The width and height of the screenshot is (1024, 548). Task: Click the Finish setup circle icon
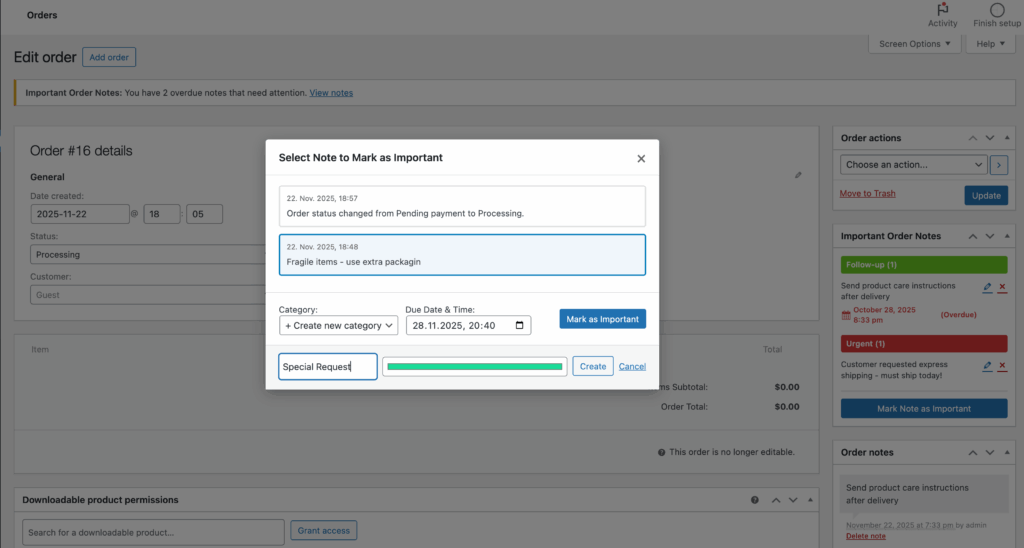(996, 10)
